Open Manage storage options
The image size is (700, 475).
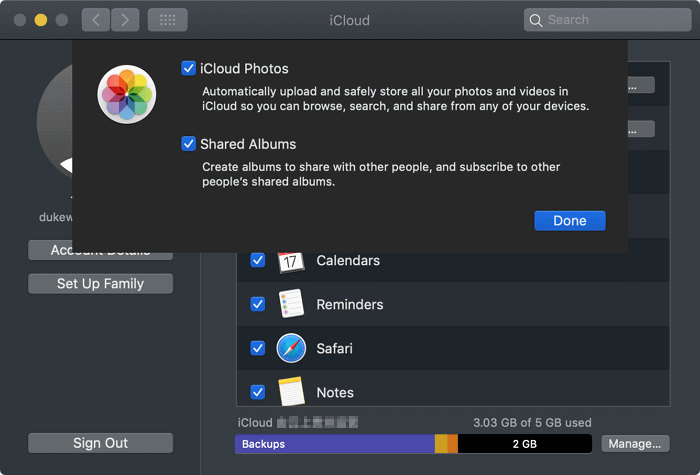point(635,443)
